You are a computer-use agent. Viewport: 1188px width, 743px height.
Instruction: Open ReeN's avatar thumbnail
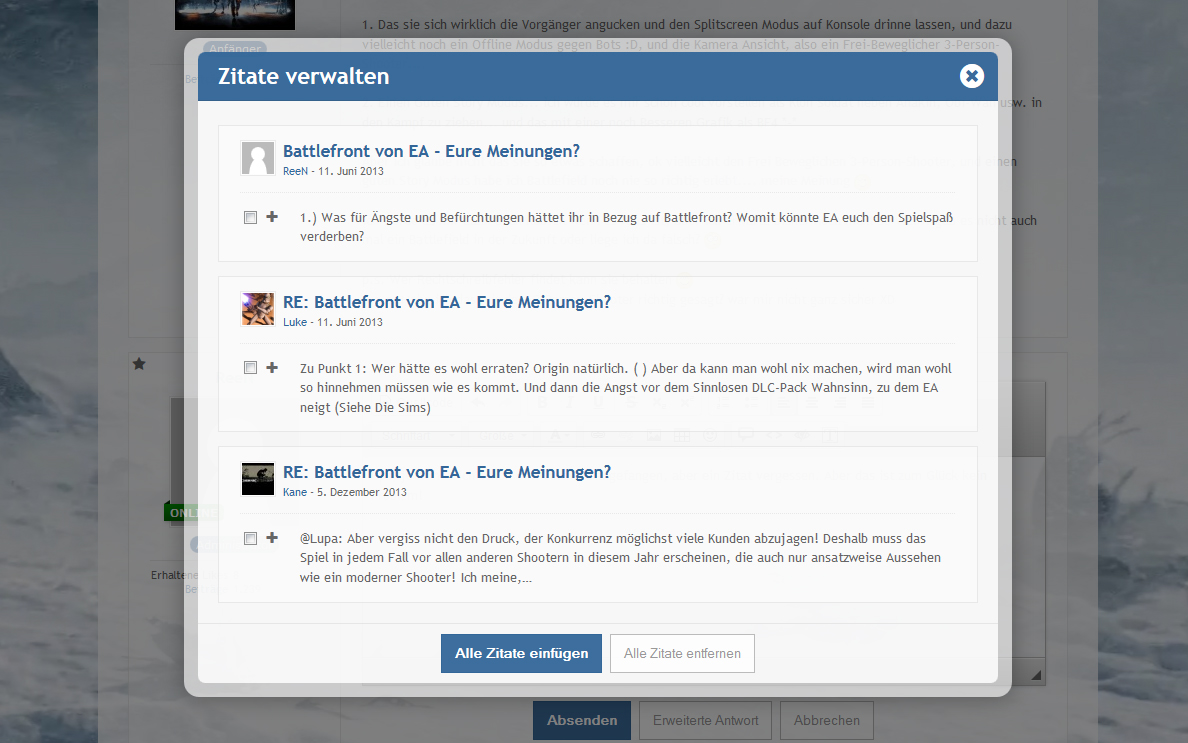point(258,158)
